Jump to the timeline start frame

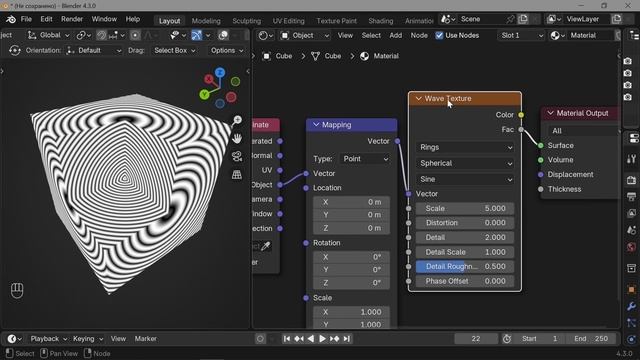(x=287, y=339)
